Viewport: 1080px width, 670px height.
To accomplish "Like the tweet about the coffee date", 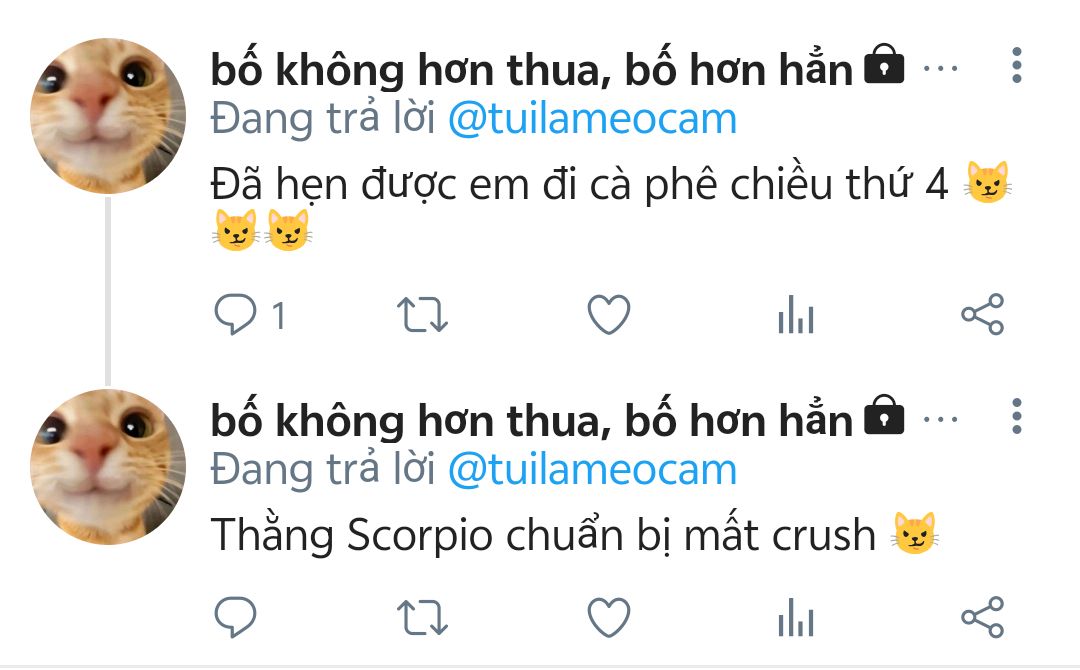I will tap(609, 315).
